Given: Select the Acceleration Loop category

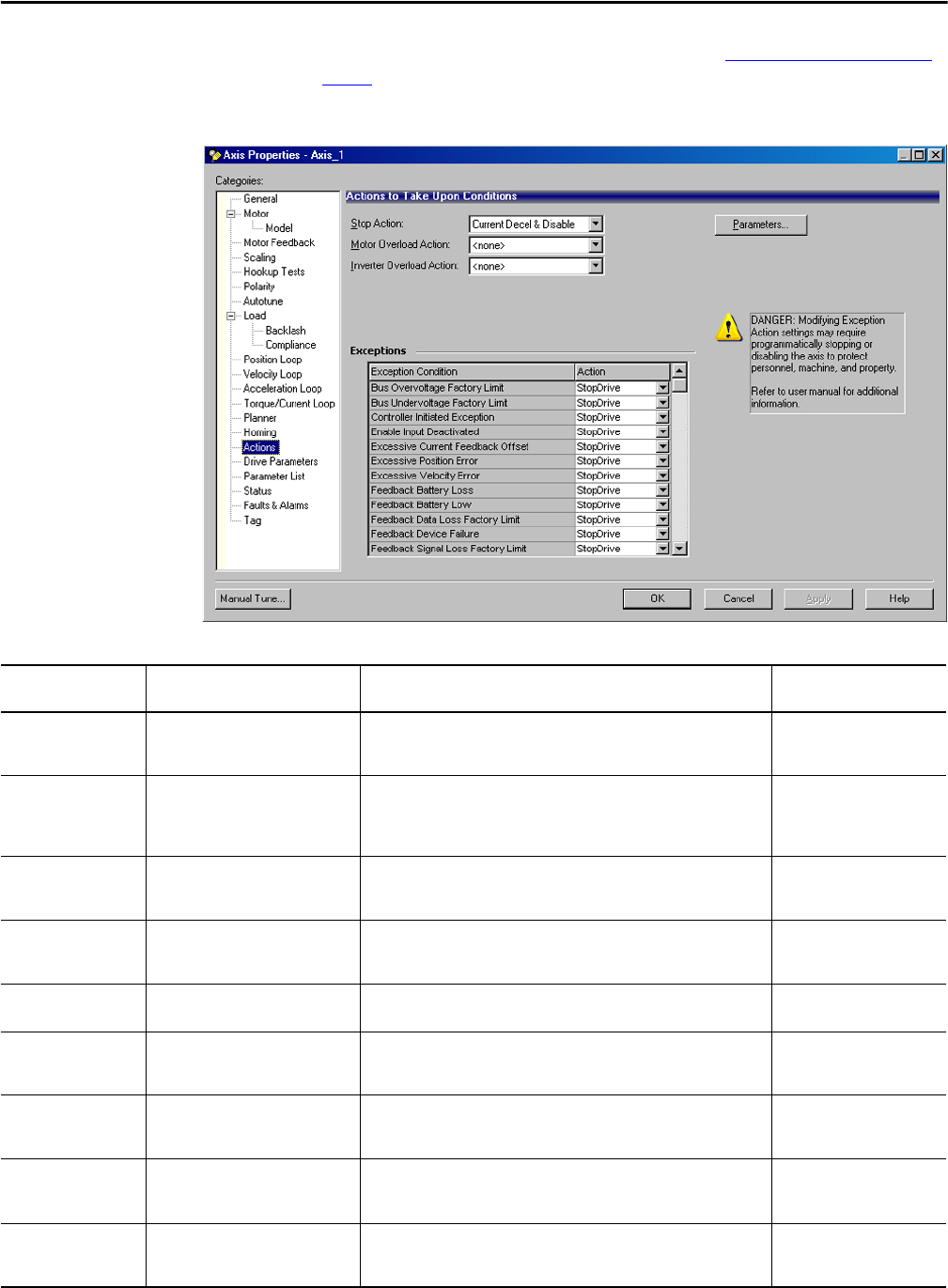Looking at the screenshot, I should (x=282, y=389).
